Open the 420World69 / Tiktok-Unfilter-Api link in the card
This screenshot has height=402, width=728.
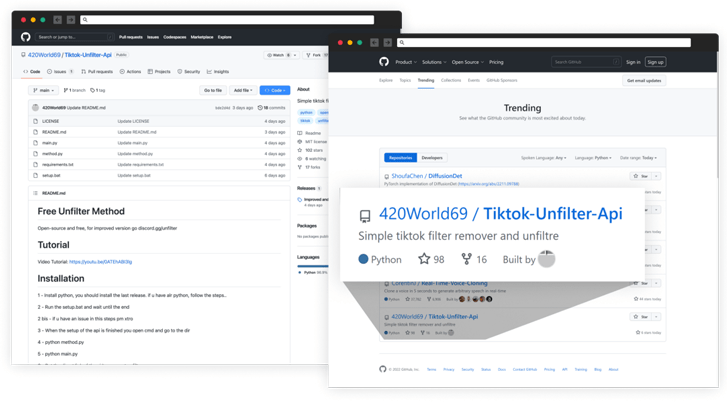click(x=500, y=214)
